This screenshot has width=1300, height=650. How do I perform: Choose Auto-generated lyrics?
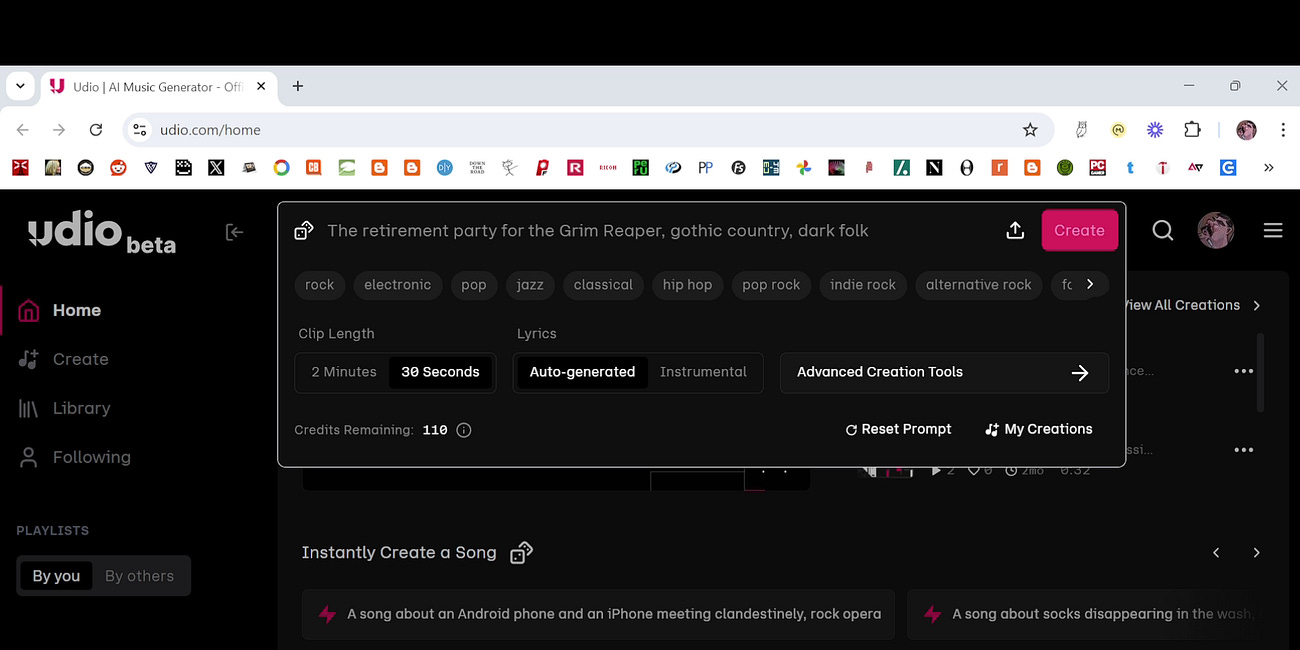point(582,372)
